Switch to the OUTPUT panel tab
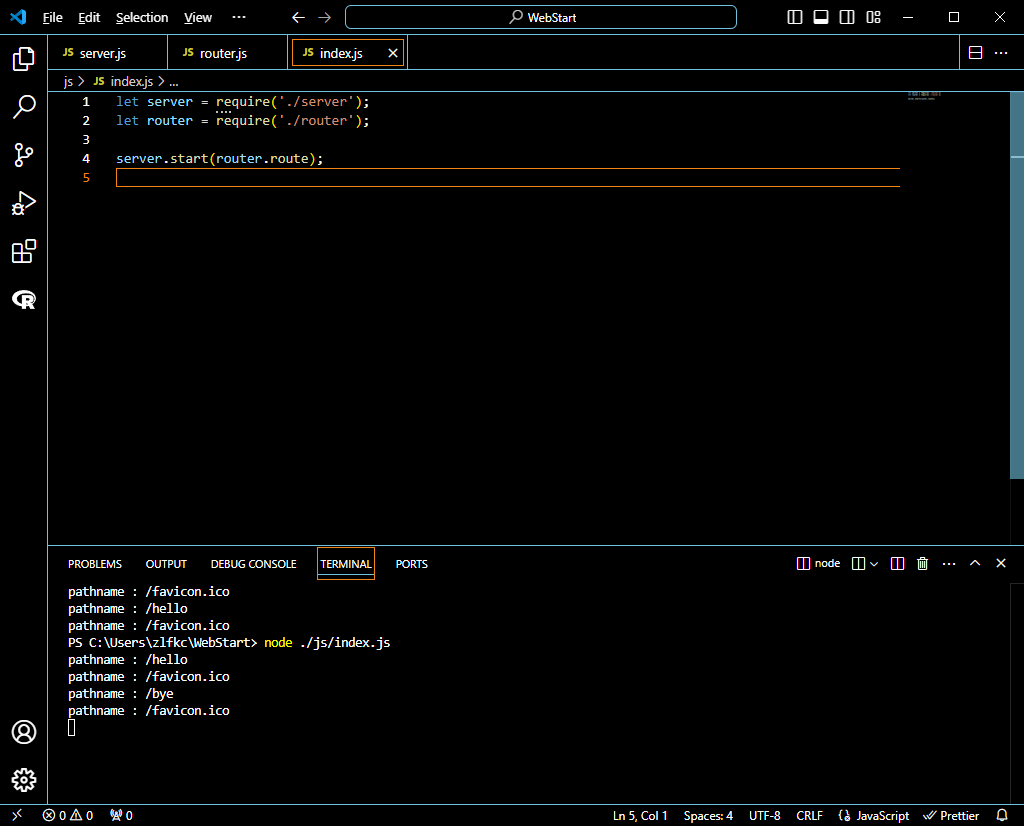The image size is (1024, 826). click(166, 564)
